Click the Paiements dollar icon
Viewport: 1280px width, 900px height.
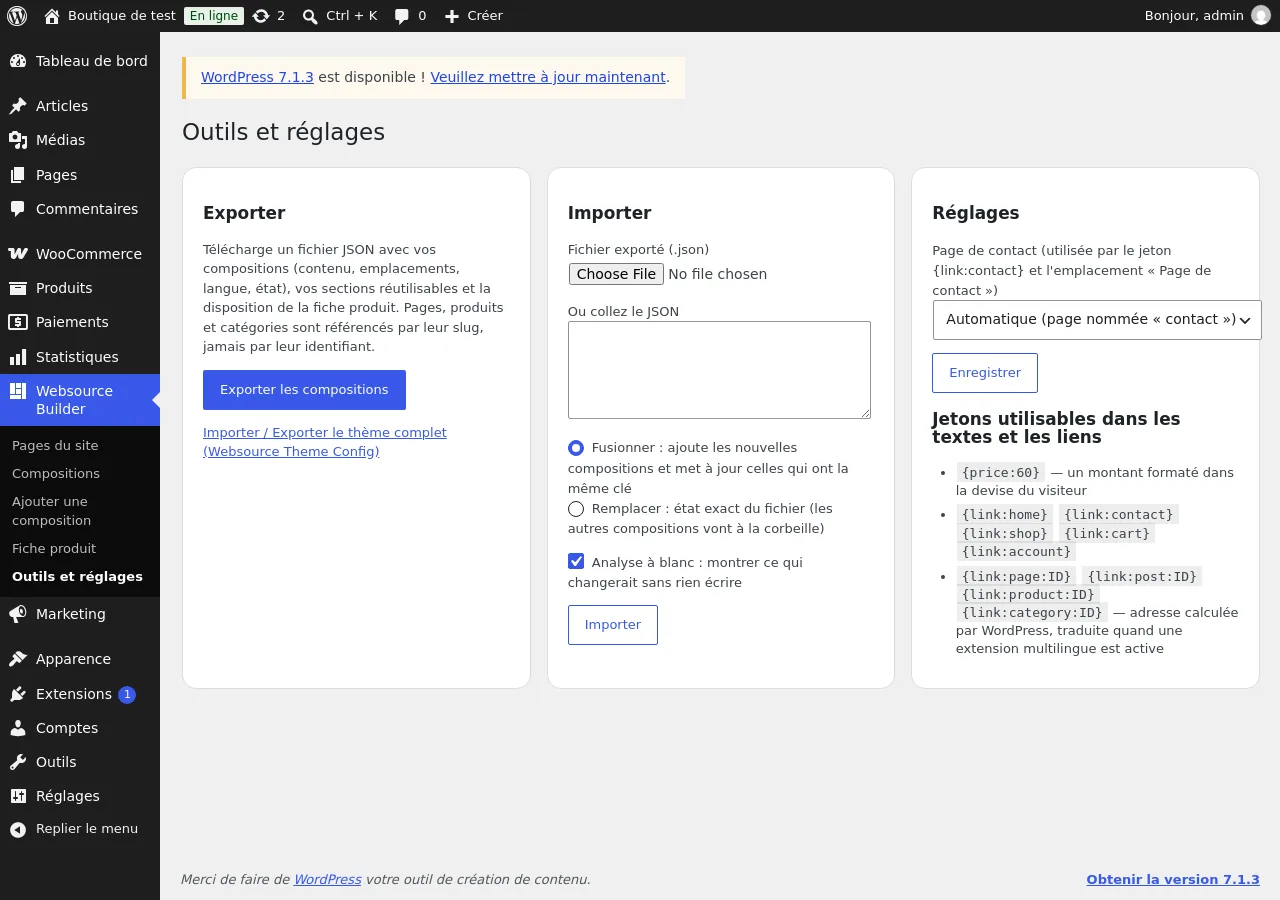click(18, 322)
